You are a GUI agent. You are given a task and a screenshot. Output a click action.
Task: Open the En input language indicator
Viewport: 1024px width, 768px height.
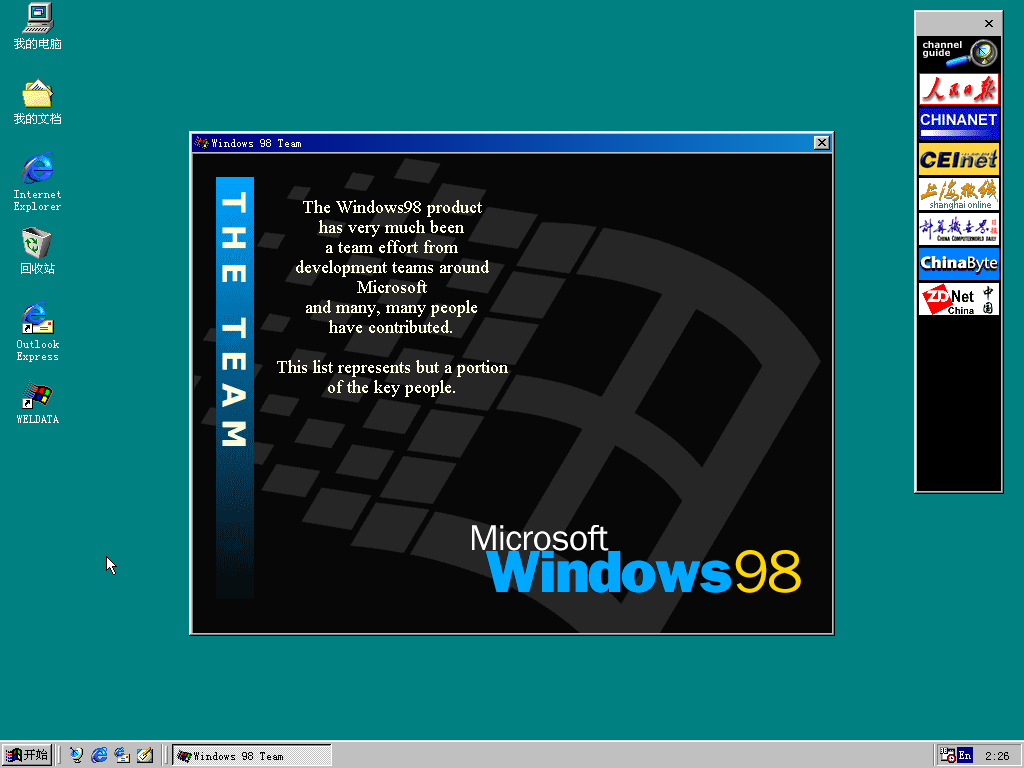(x=965, y=755)
